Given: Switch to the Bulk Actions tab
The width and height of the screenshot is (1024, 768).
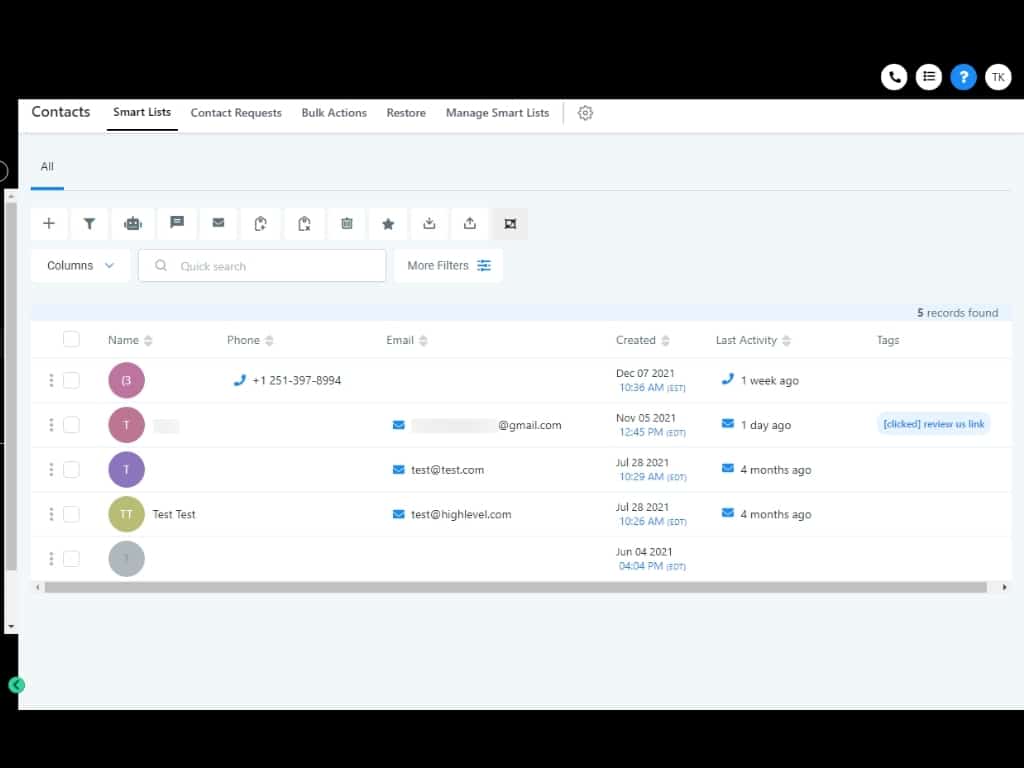Looking at the screenshot, I should 334,113.
